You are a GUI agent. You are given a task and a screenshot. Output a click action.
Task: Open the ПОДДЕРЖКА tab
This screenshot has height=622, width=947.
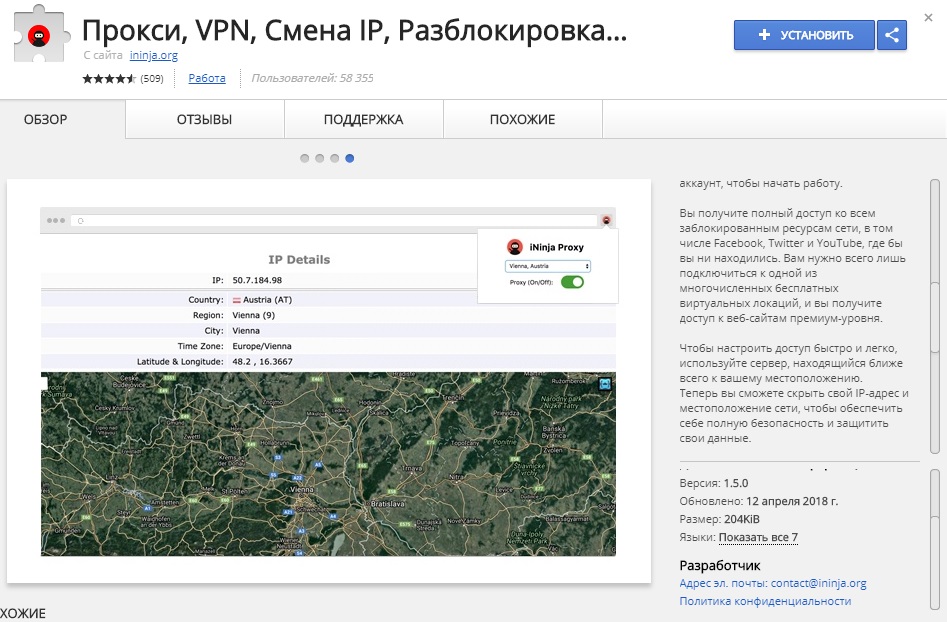(361, 119)
